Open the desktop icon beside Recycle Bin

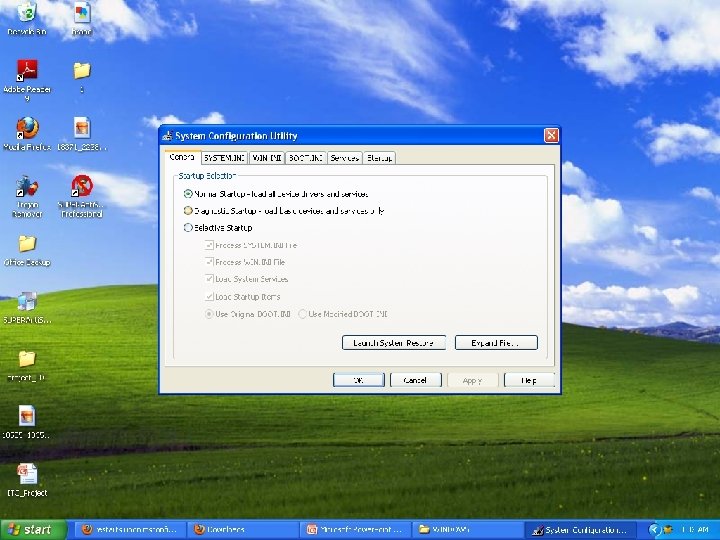82,18
